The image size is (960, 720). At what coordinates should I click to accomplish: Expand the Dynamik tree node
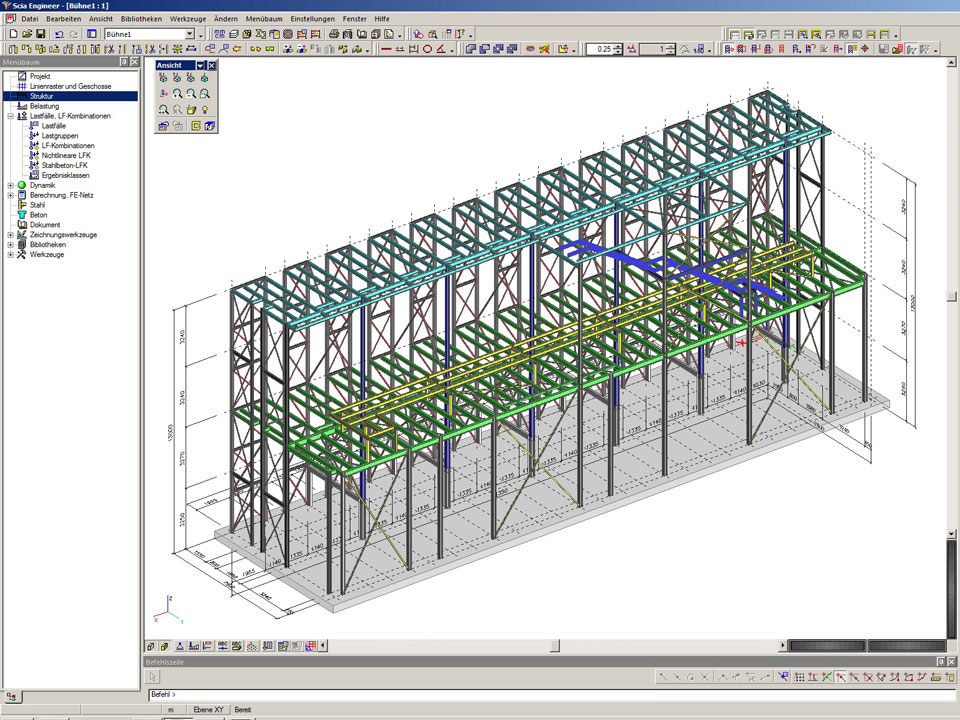tap(10, 185)
